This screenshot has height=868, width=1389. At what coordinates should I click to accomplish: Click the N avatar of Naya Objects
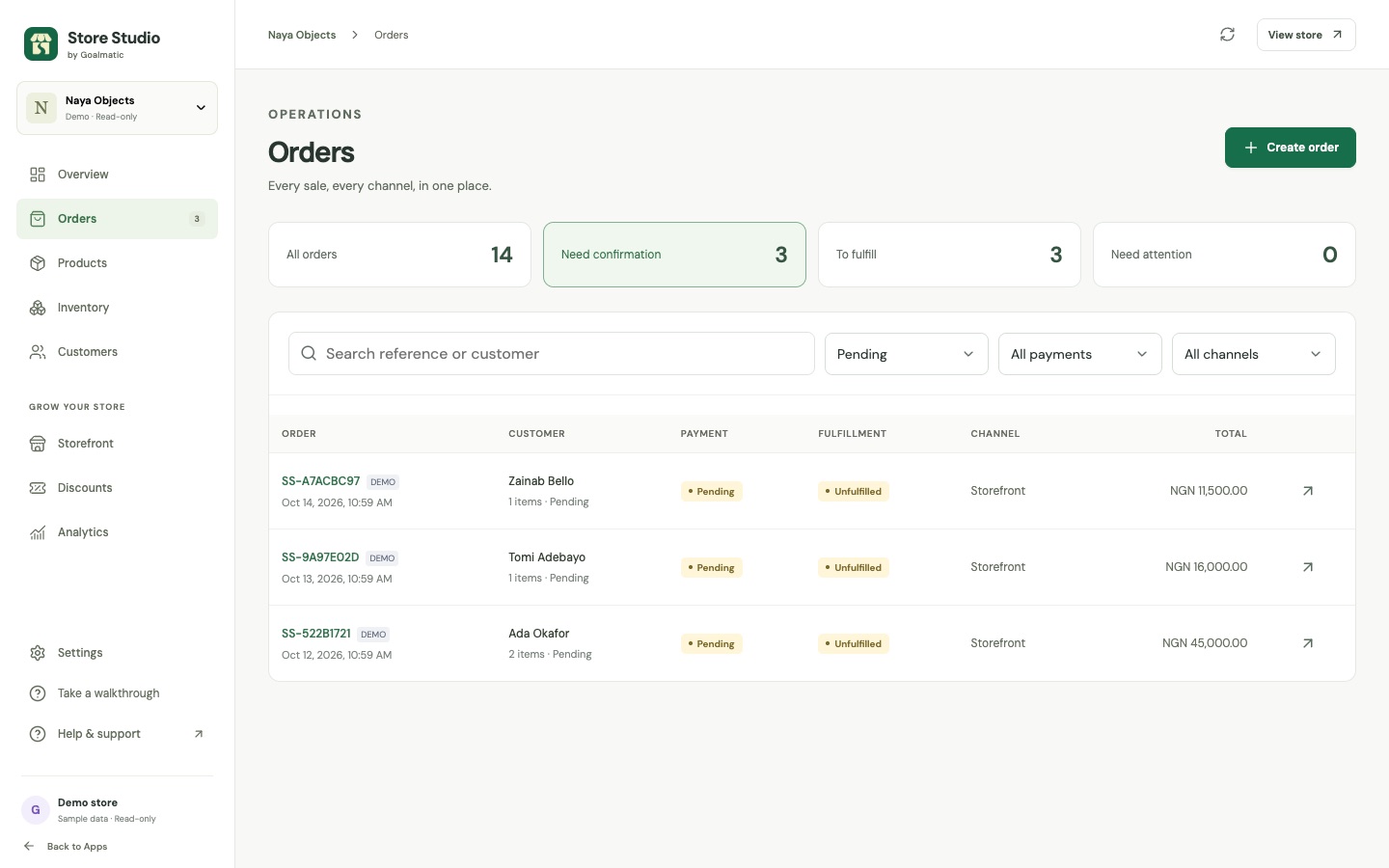point(41,108)
